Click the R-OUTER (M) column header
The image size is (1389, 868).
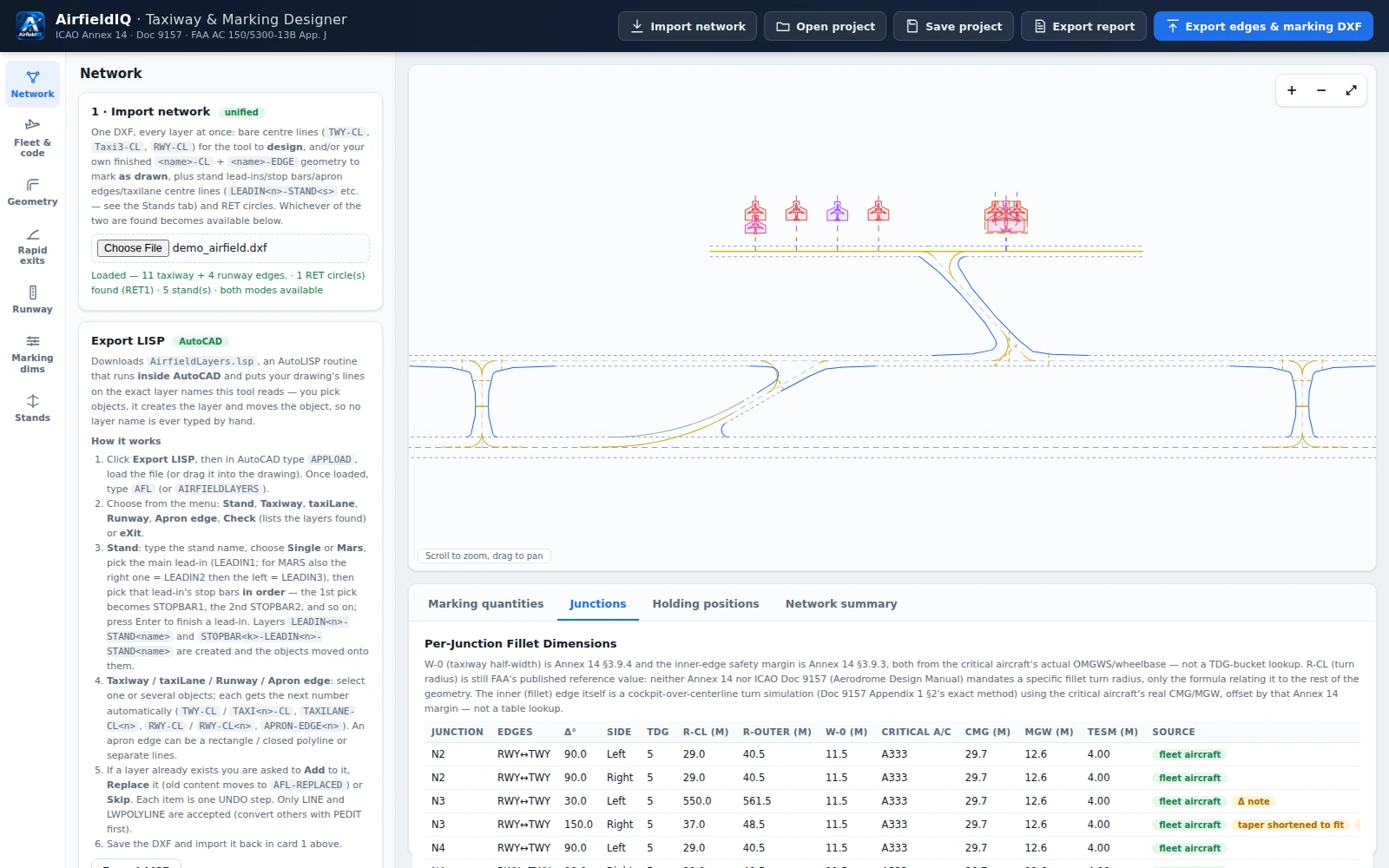777,732
